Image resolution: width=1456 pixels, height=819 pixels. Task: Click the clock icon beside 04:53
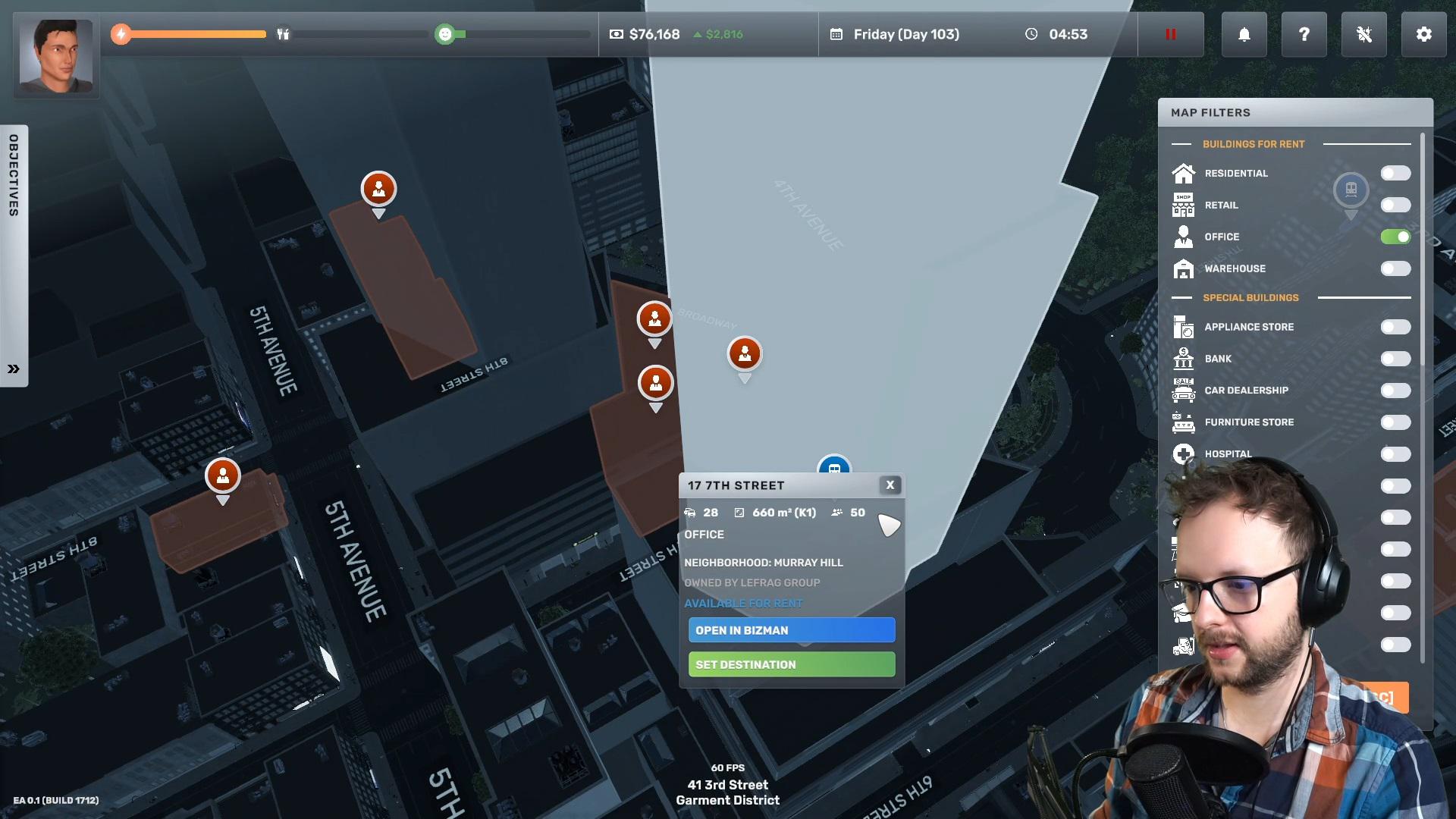tap(1031, 34)
